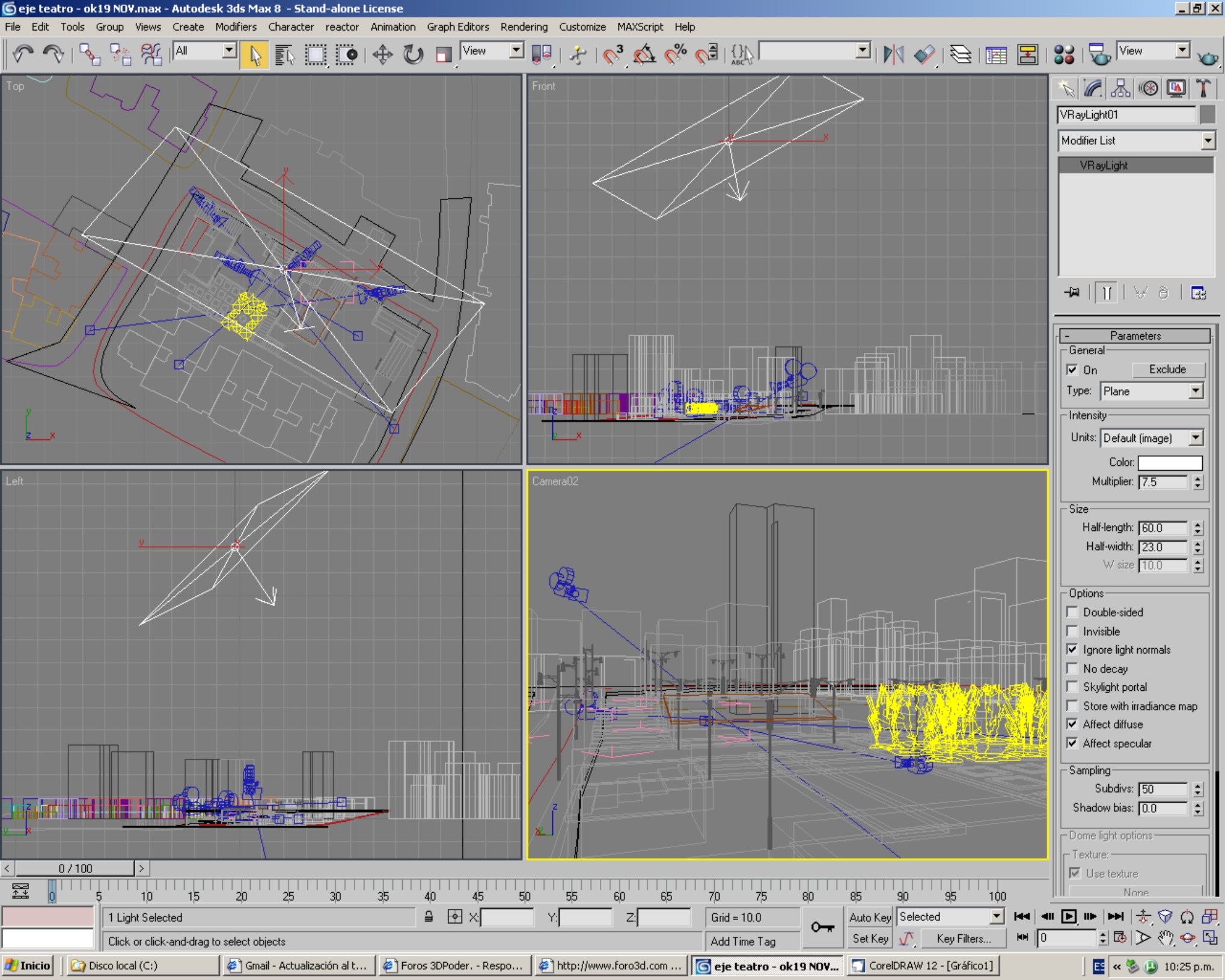Open the Rendering menu

coord(524,27)
